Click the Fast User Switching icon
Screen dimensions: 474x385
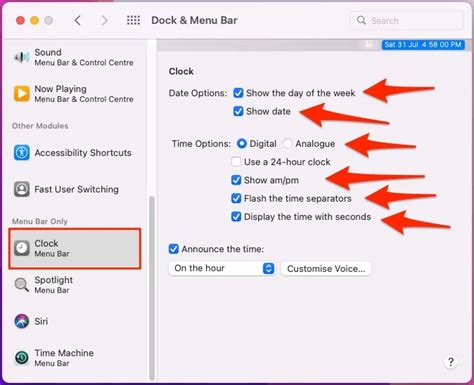[22, 189]
